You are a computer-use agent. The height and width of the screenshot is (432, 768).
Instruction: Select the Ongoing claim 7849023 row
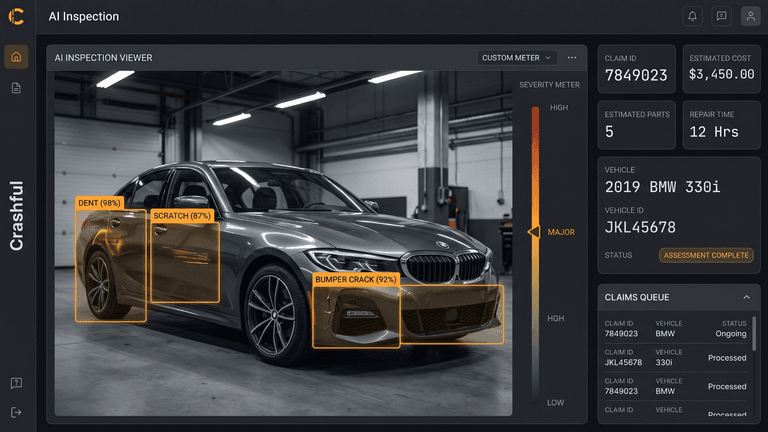click(675, 329)
